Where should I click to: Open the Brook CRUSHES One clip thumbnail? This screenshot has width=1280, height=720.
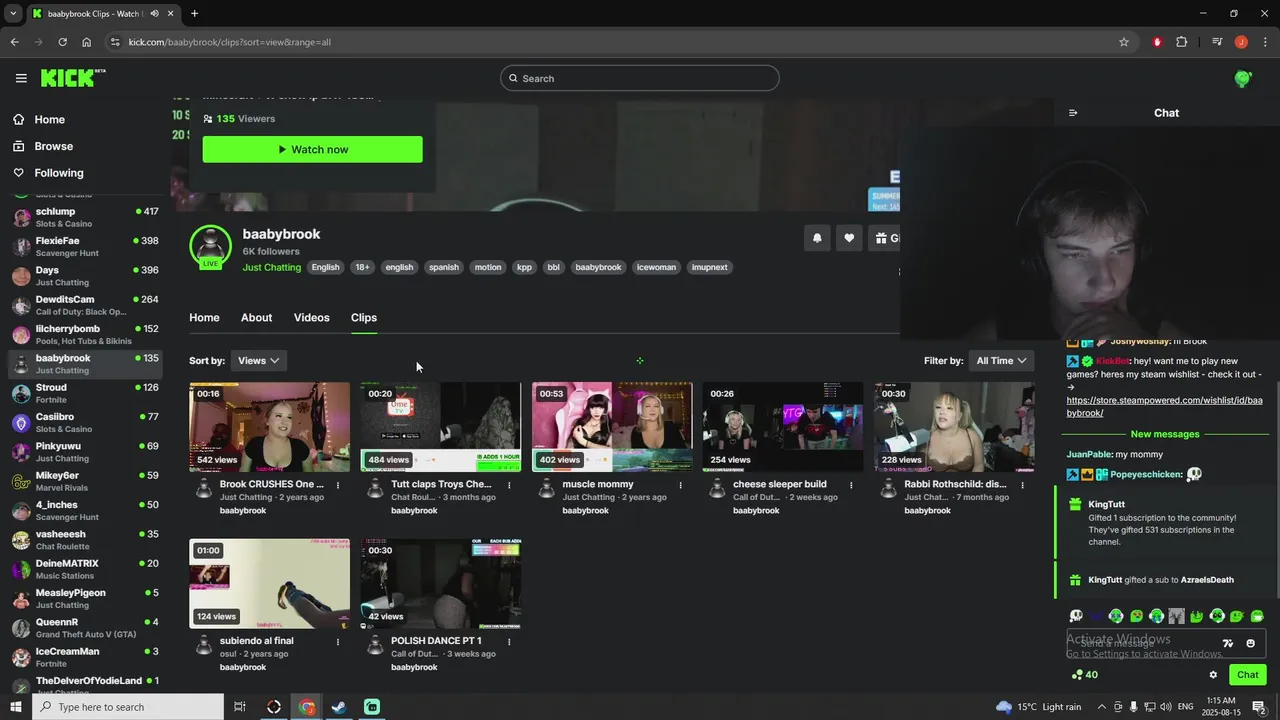pos(270,427)
